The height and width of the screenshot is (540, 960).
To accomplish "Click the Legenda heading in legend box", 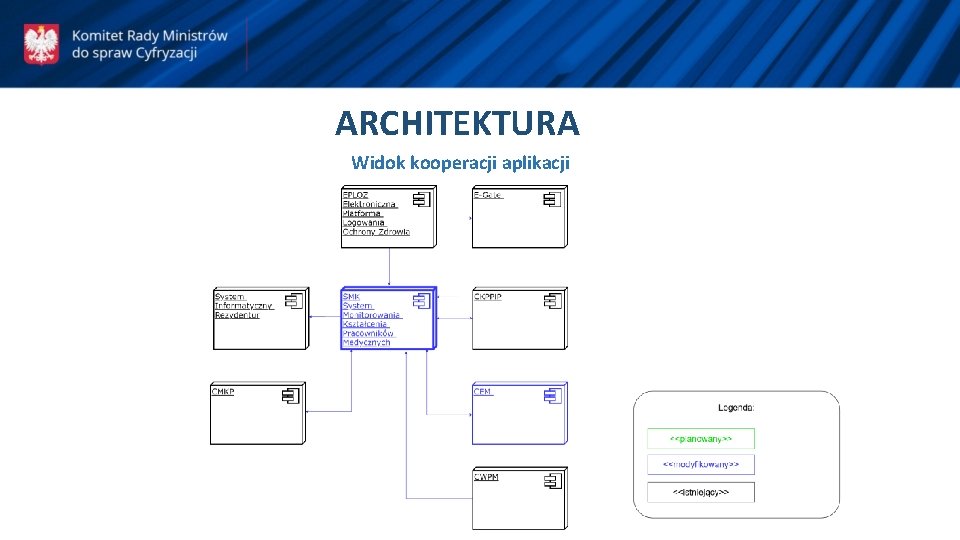I will click(736, 408).
